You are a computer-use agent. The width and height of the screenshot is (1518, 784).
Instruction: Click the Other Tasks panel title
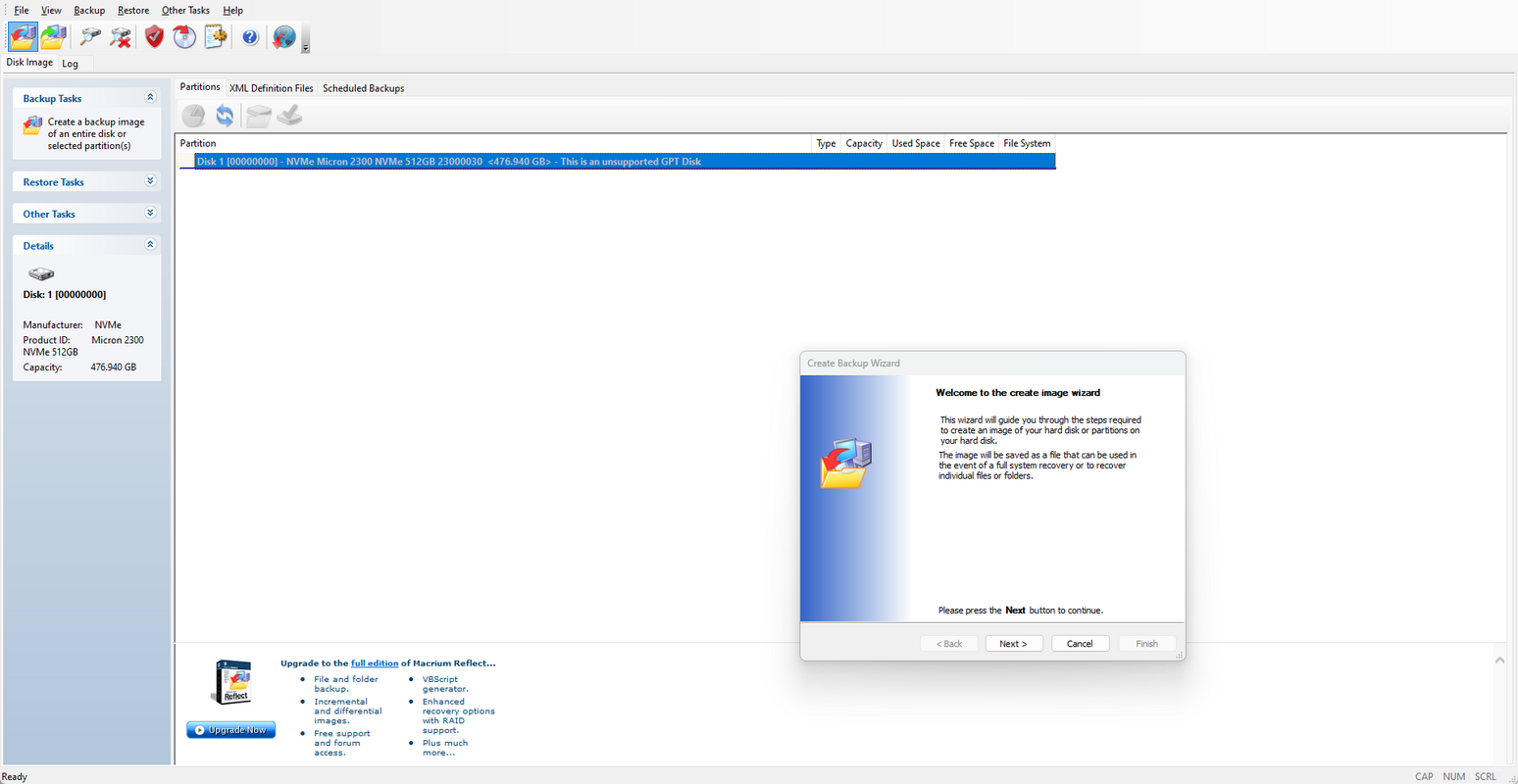tap(49, 214)
